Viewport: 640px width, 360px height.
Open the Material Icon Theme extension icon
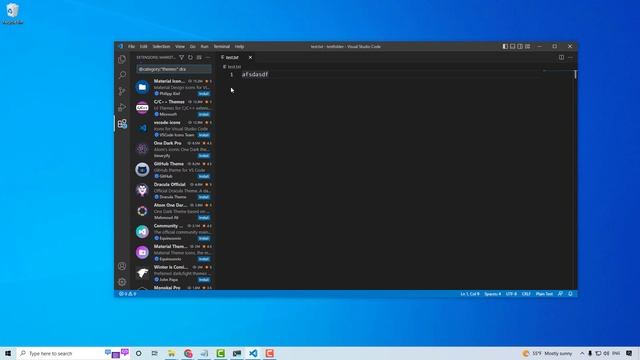click(x=142, y=87)
